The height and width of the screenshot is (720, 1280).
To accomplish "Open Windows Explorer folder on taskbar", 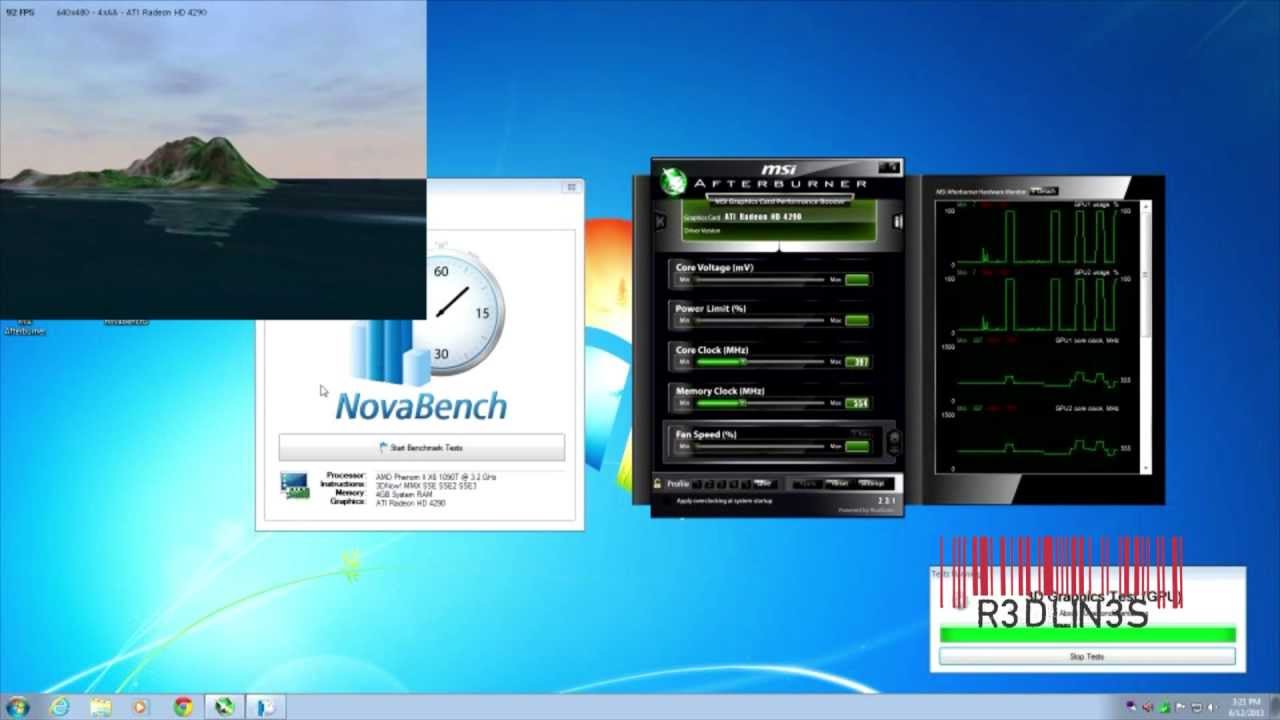I will [x=101, y=707].
